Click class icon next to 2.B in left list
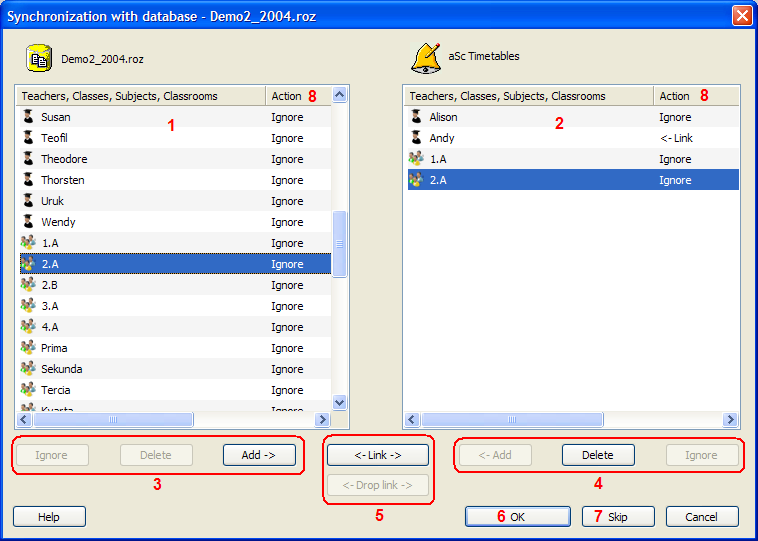This screenshot has width=758, height=541. 28,285
